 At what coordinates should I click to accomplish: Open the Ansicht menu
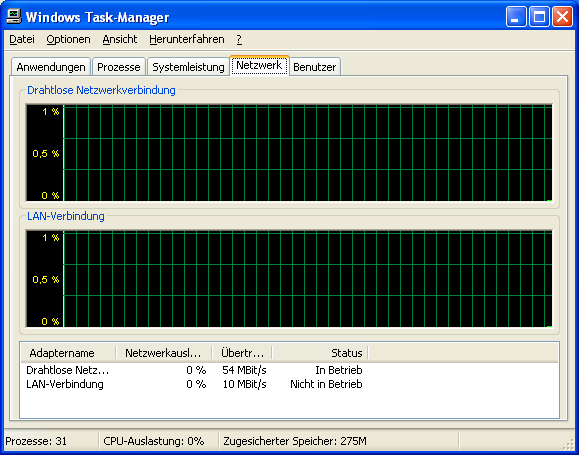120,39
